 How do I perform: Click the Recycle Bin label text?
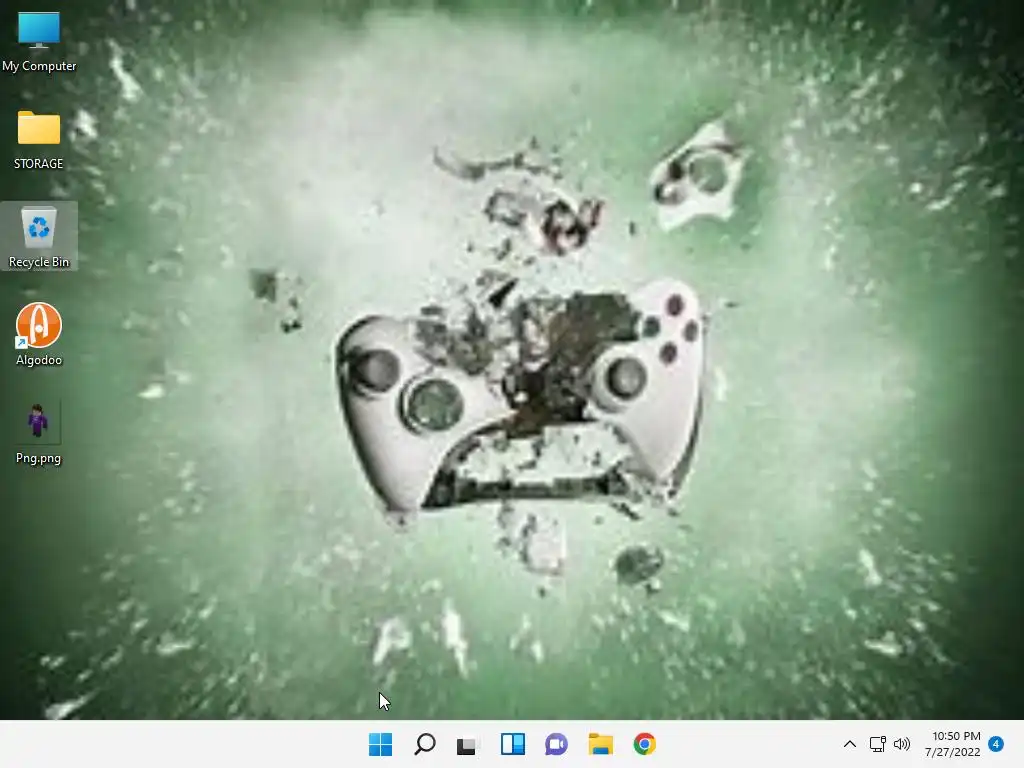(39, 262)
